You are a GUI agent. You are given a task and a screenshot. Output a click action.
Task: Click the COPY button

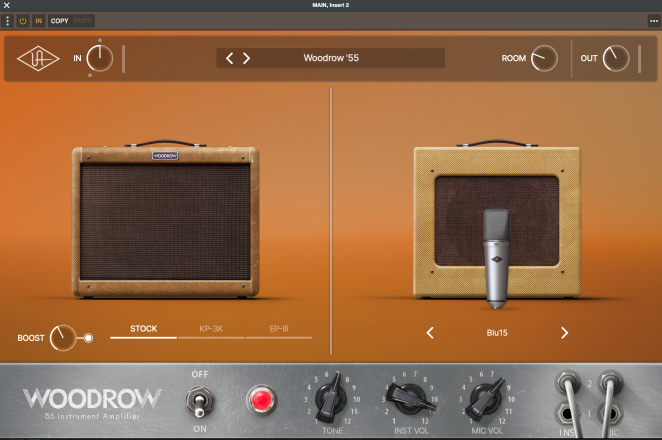coord(60,20)
